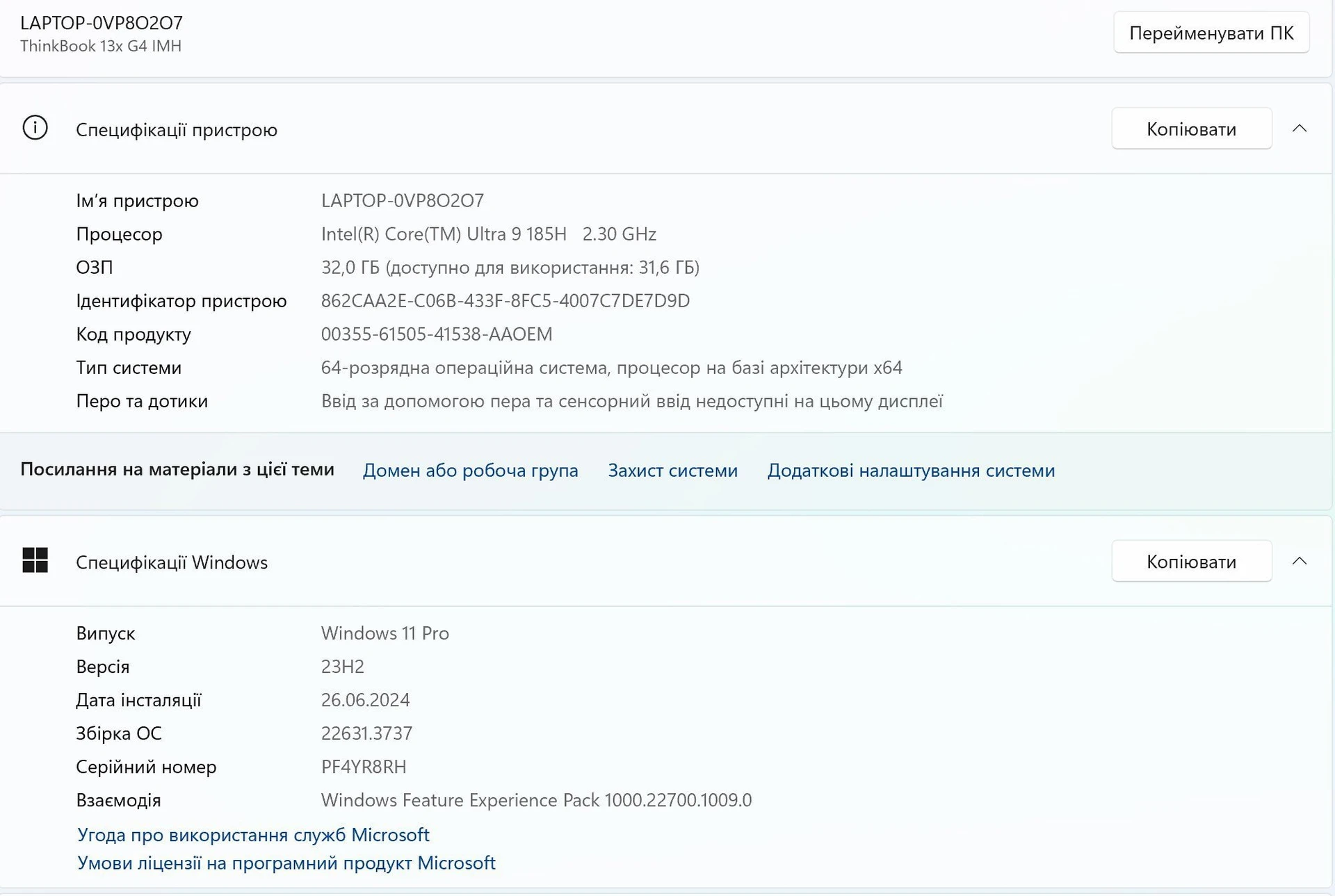Open the Домен або робоча група link
The image size is (1335, 896).
pos(471,471)
